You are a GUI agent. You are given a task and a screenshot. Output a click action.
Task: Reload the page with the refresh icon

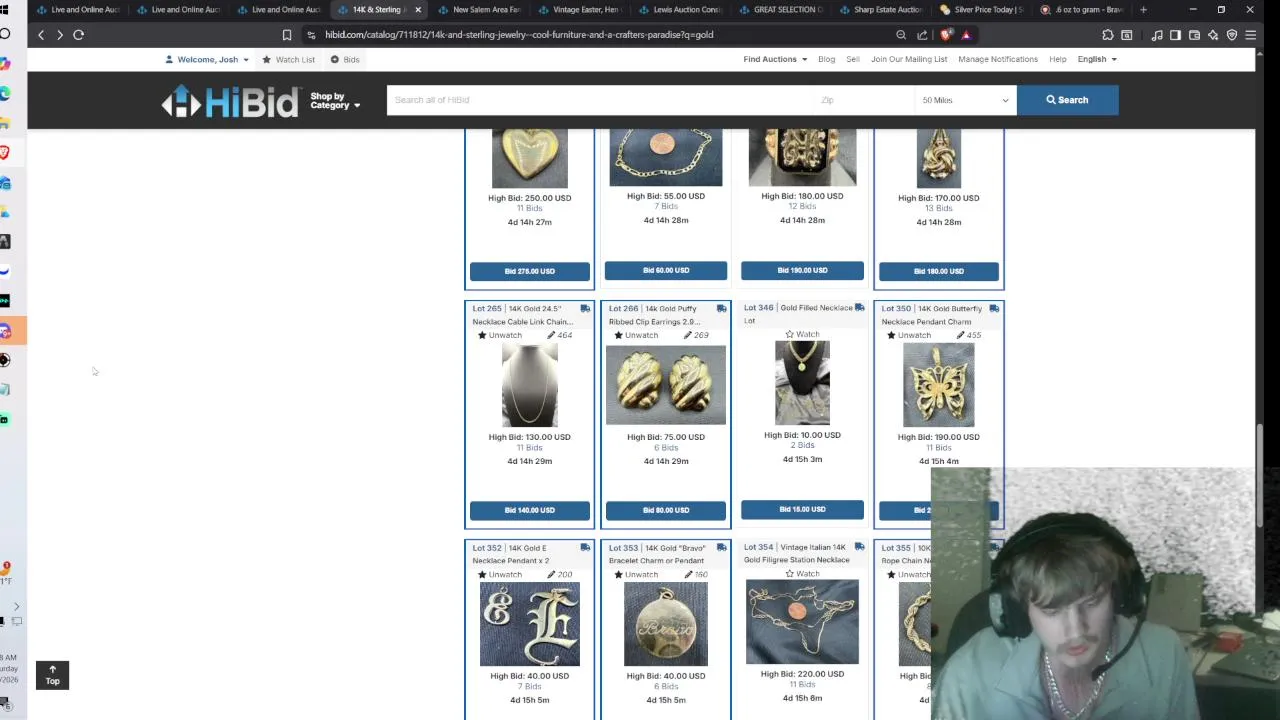[78, 34]
